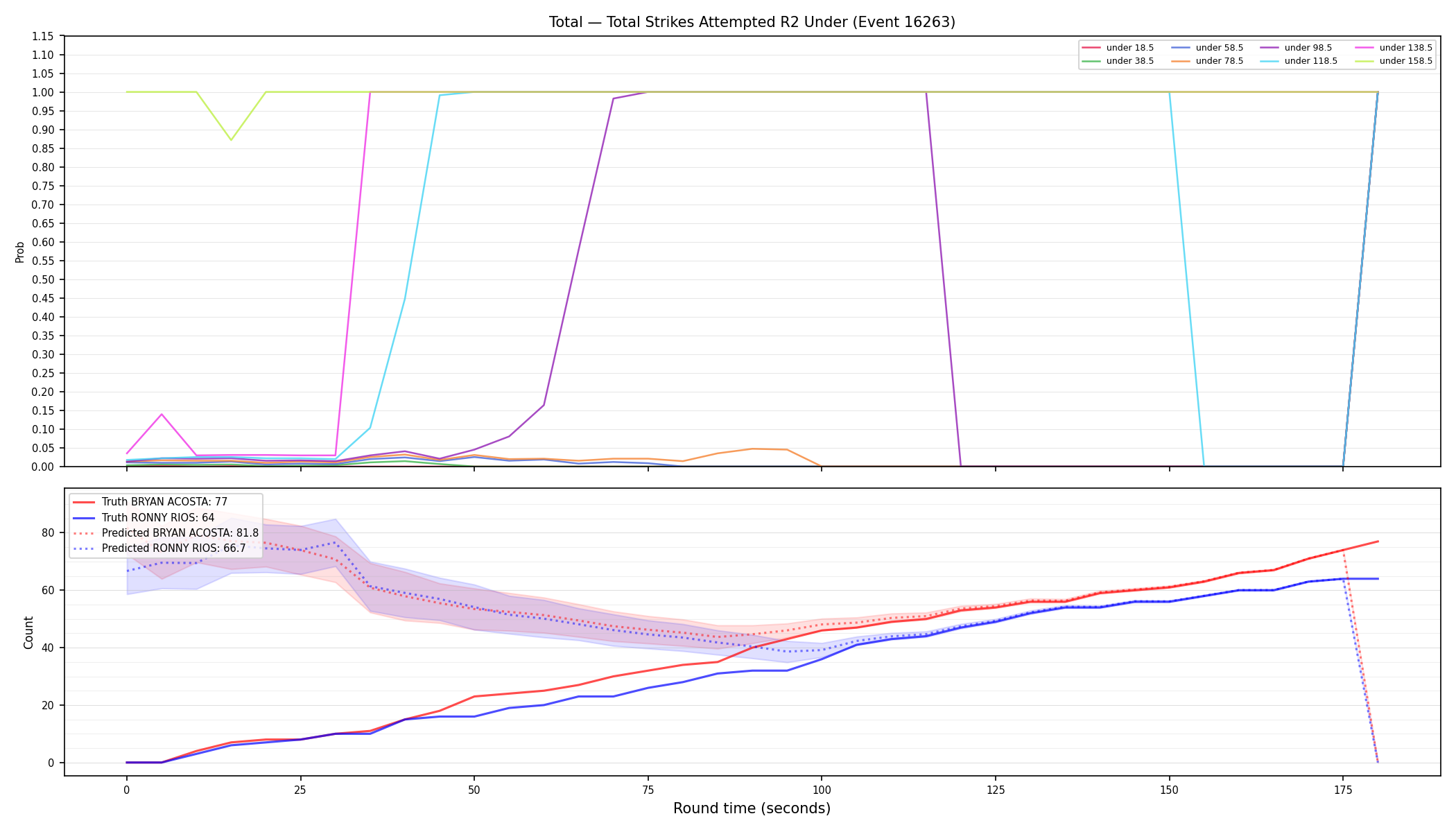Select the 100 tick on round time axis
This screenshot has width=1456, height=832.
822,789
